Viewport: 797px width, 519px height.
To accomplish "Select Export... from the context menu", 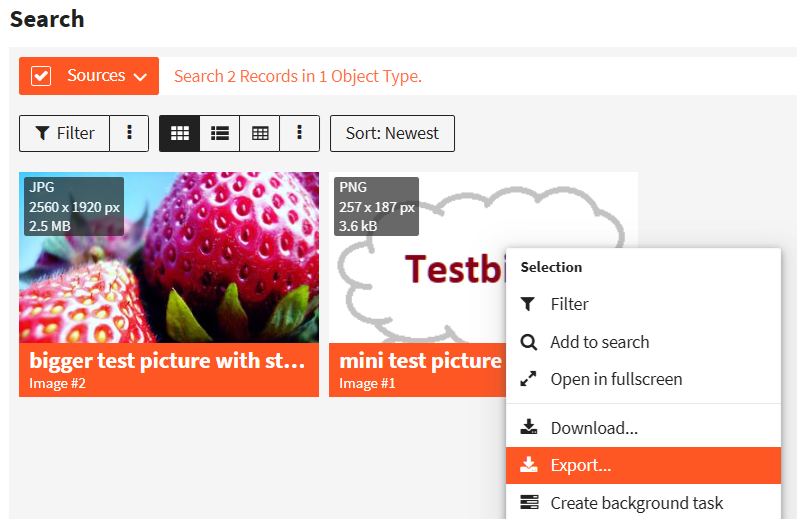I will pos(580,465).
